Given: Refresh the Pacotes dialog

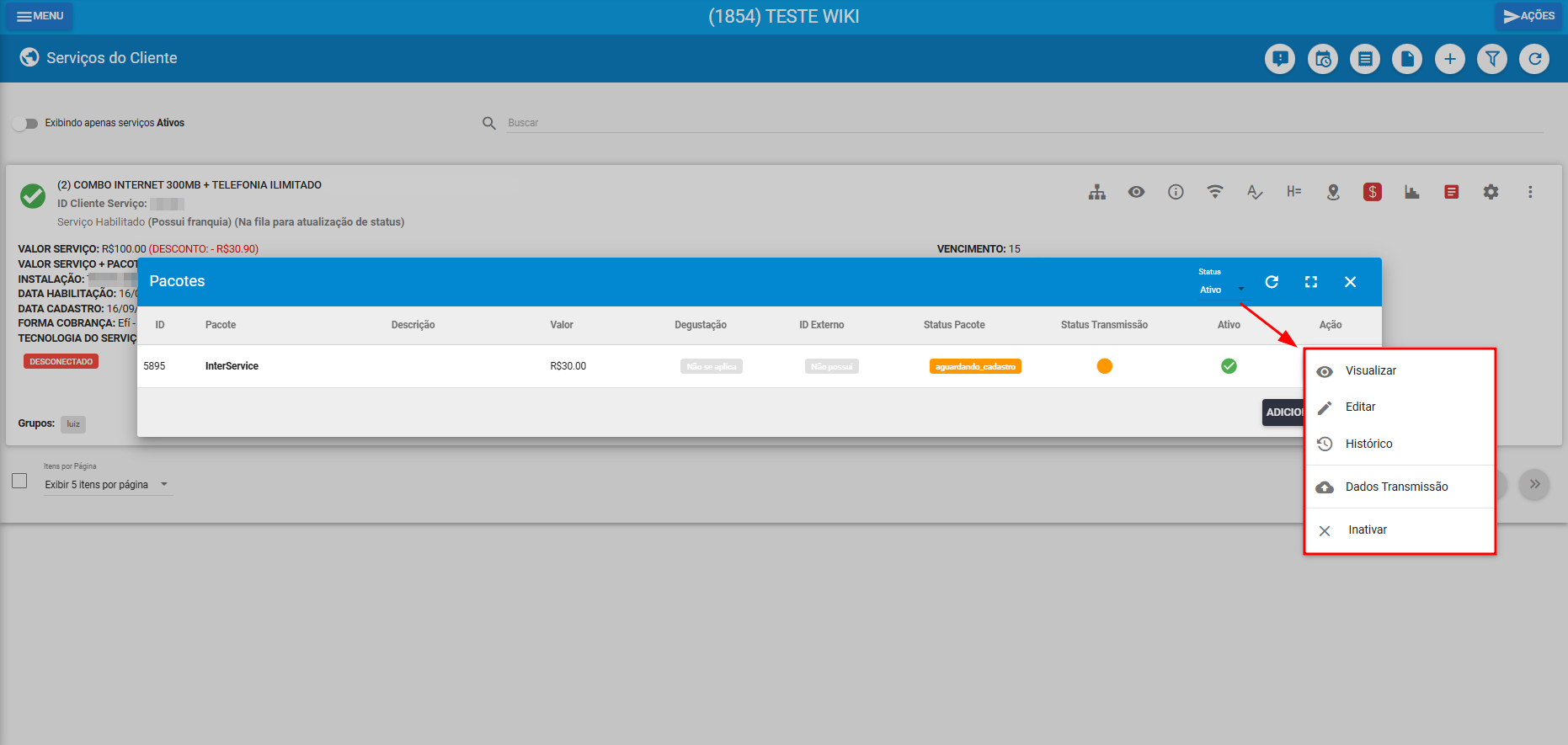Looking at the screenshot, I should 1272,282.
